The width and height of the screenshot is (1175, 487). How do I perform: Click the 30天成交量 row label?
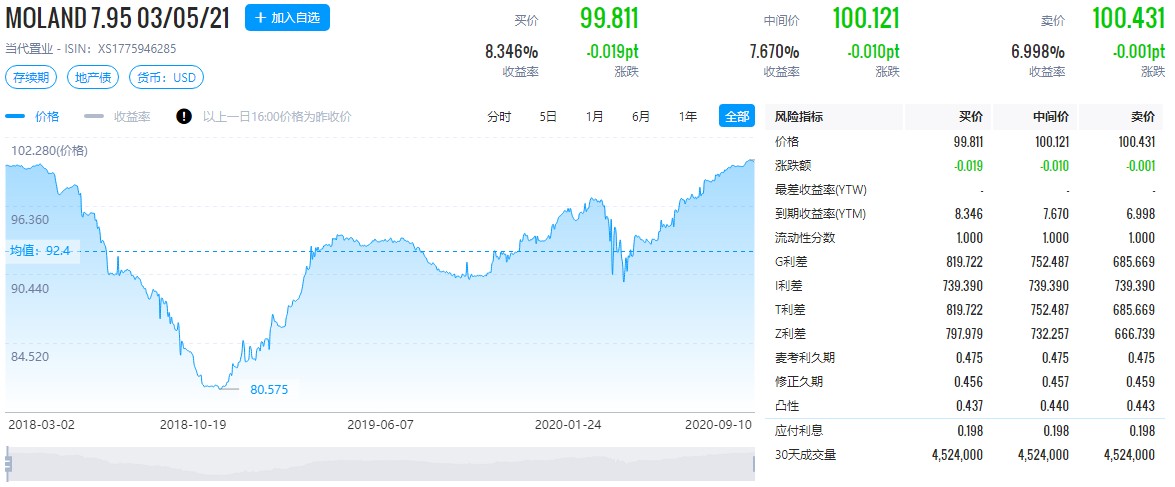tap(805, 454)
